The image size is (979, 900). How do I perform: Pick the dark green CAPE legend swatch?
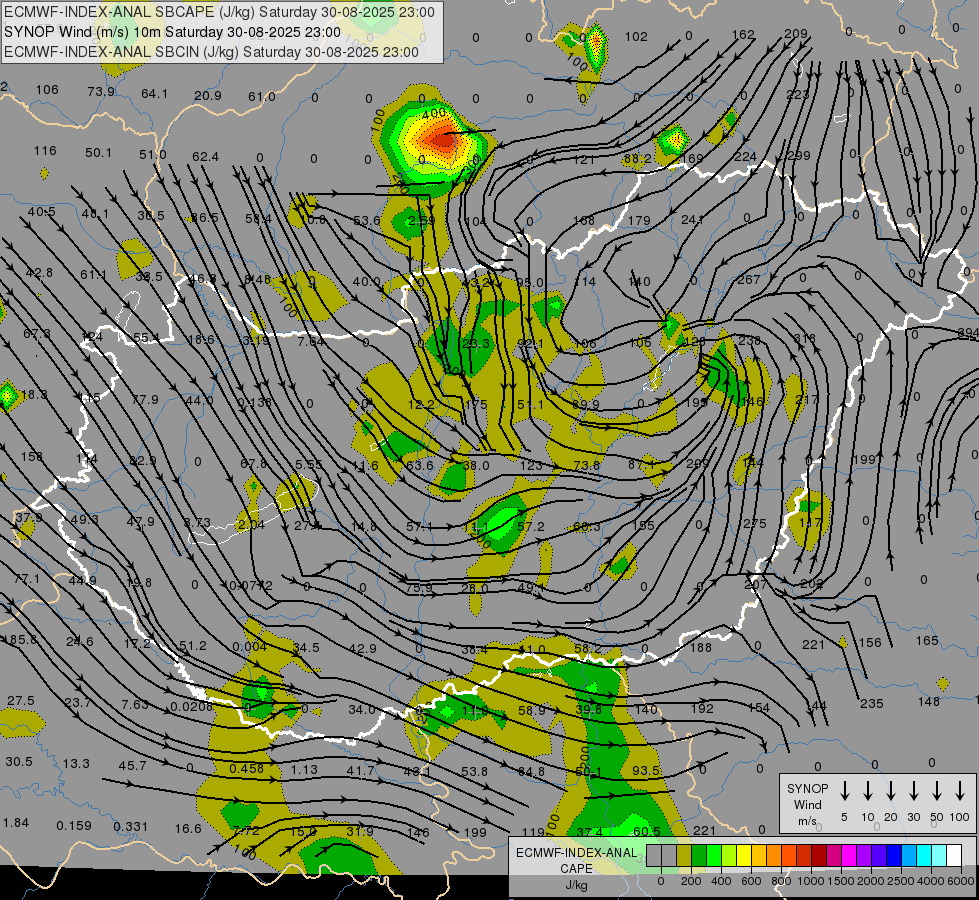(699, 856)
